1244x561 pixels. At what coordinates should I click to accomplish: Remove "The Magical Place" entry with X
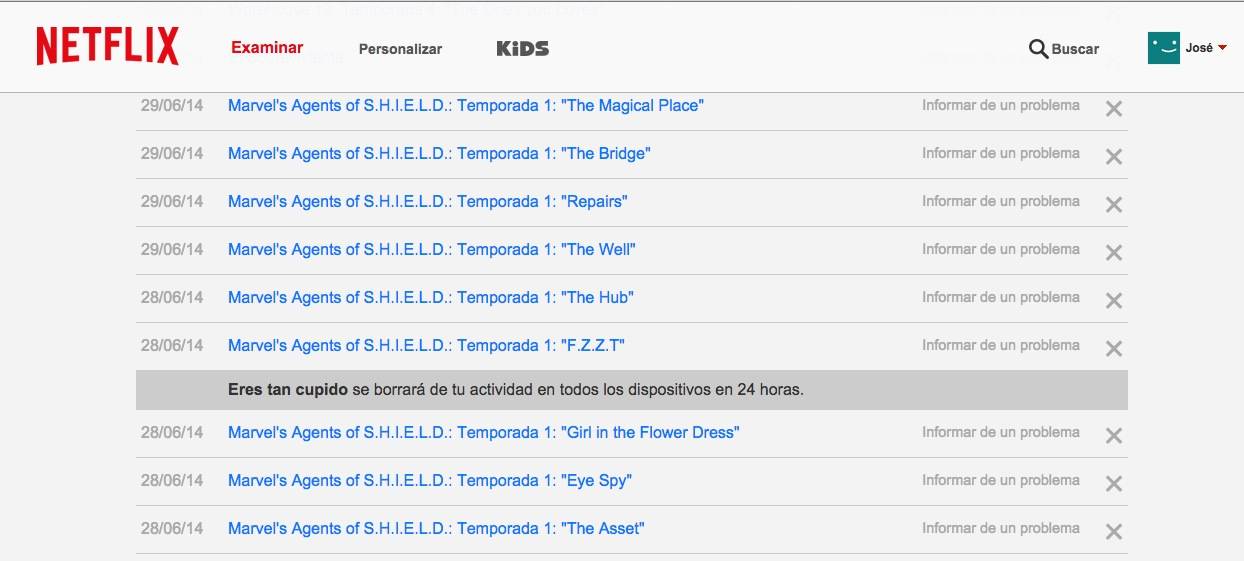tap(1114, 108)
